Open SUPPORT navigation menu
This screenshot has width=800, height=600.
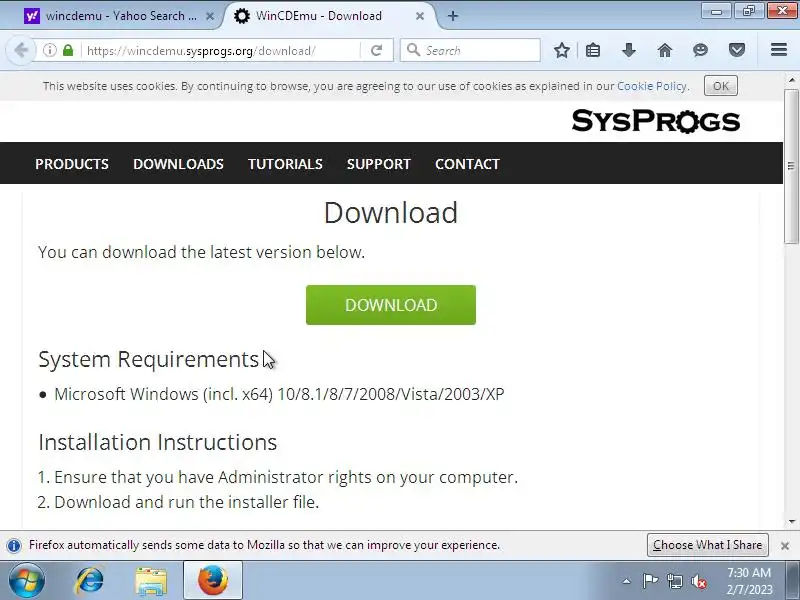tap(379, 164)
